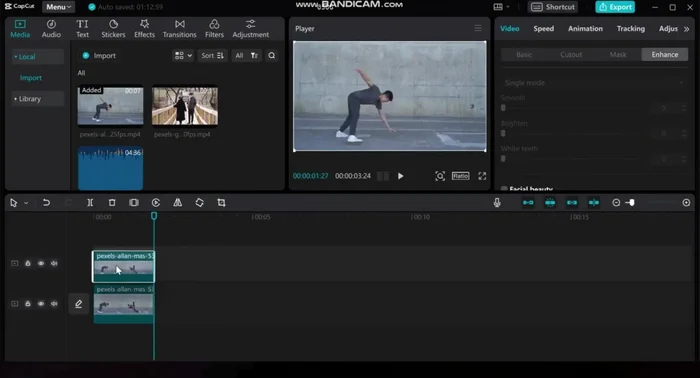The width and height of the screenshot is (700, 378).
Task: Click the rotate tool
Action: click(x=200, y=203)
